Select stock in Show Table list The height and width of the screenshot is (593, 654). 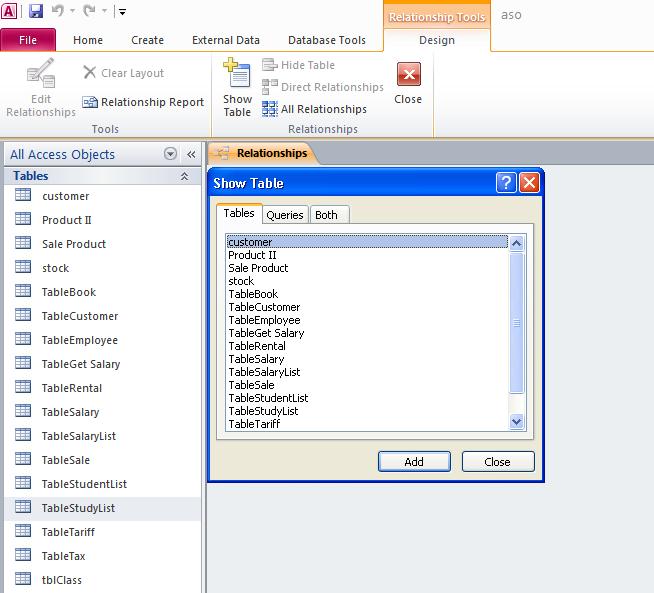coord(367,281)
